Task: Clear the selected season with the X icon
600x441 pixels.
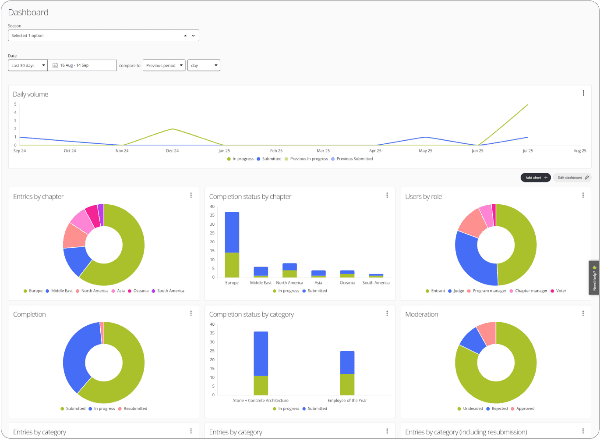Action: (x=185, y=35)
